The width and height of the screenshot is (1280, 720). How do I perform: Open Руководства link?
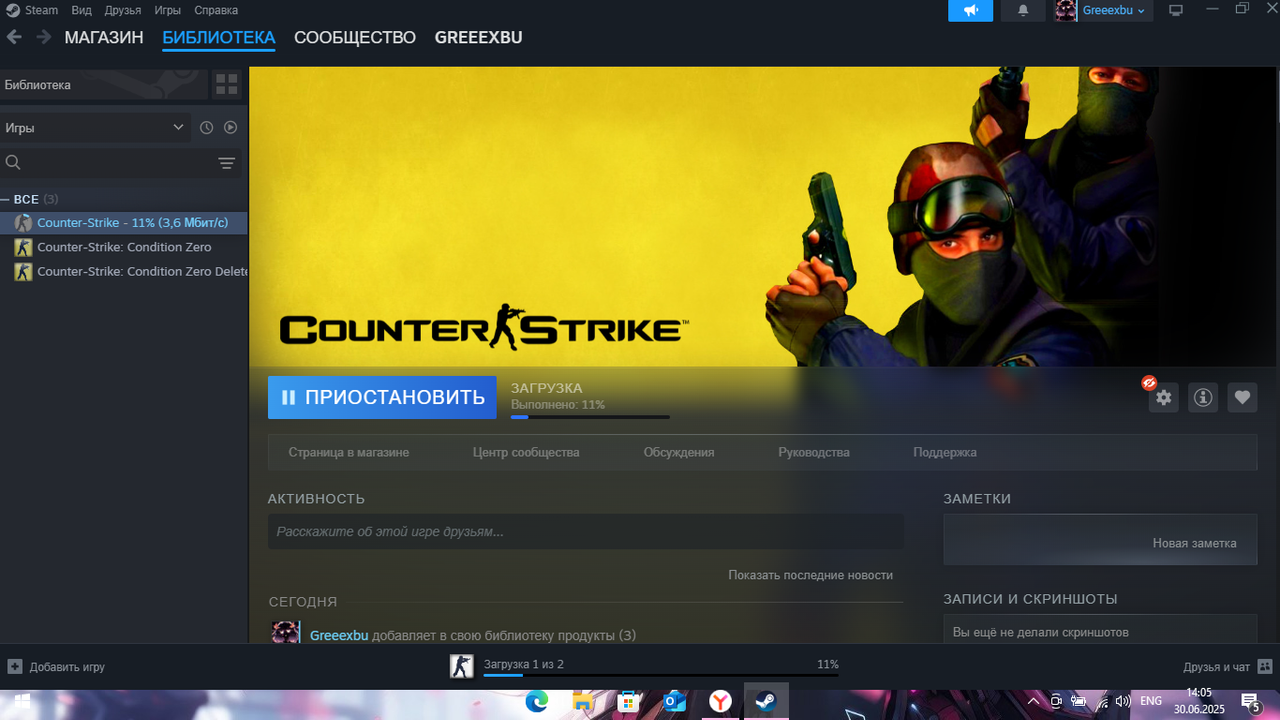[x=814, y=452]
